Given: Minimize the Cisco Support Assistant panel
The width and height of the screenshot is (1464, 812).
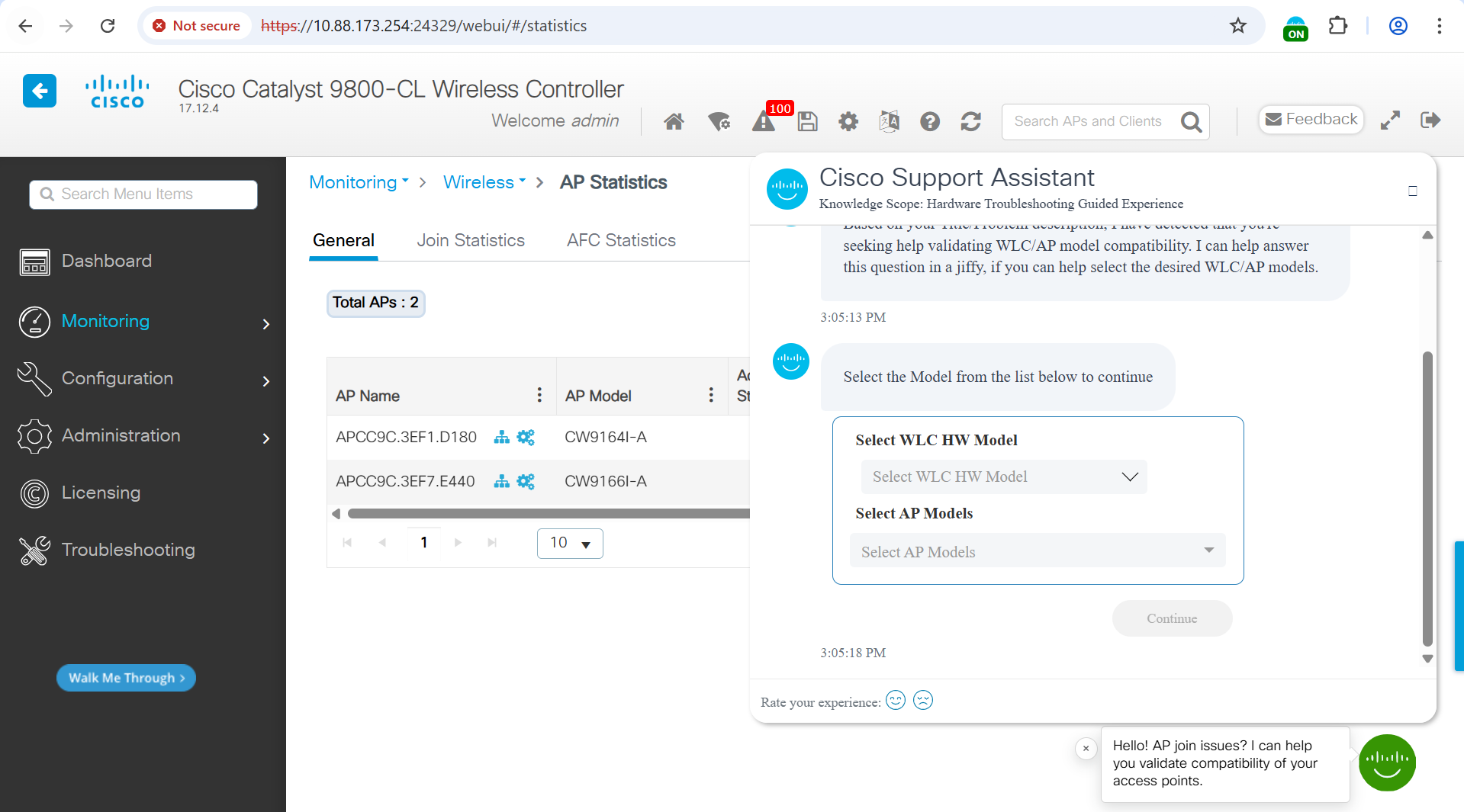Looking at the screenshot, I should point(1413,191).
